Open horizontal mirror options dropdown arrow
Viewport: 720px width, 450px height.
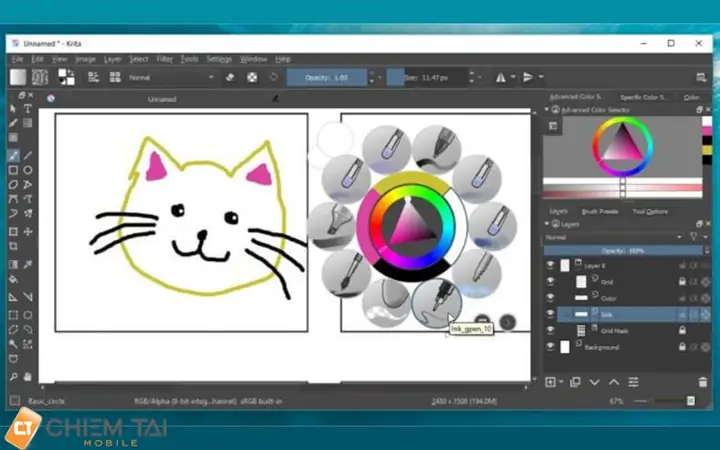[x=513, y=77]
